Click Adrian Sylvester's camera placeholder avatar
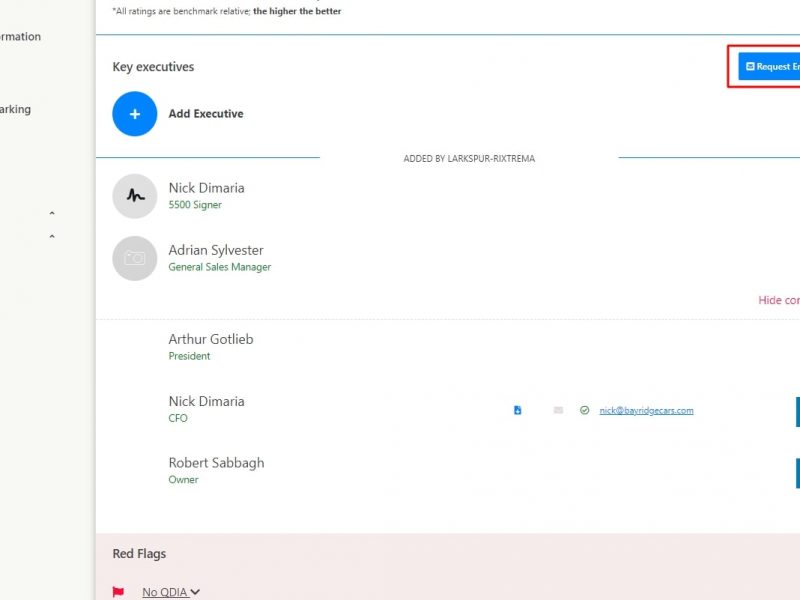Image resolution: width=800 pixels, height=600 pixels. pos(135,258)
